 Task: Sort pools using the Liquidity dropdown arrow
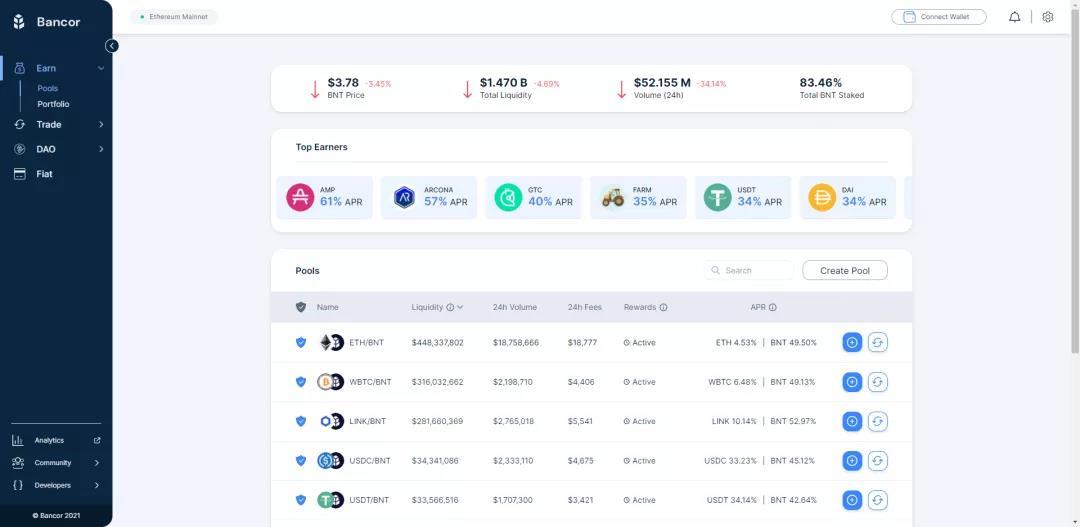pyautogui.click(x=460, y=308)
